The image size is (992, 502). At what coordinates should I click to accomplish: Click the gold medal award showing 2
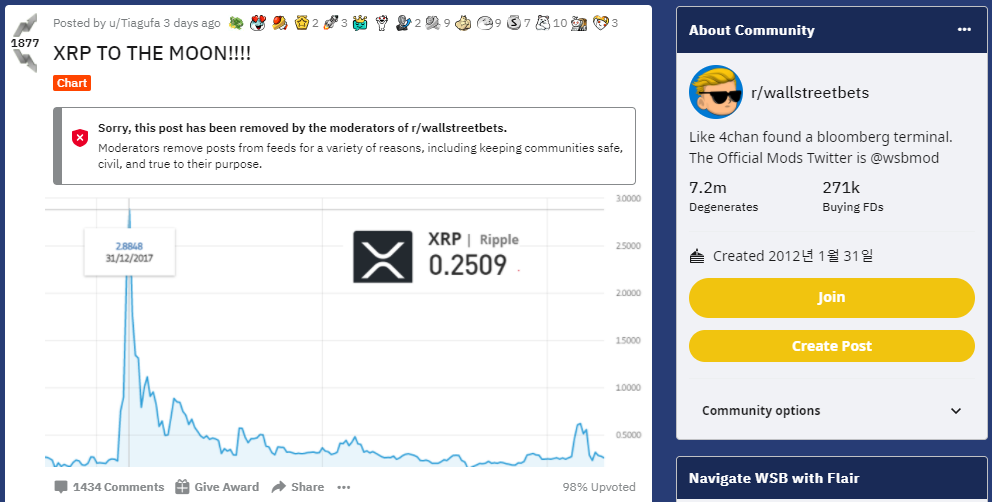(x=302, y=23)
